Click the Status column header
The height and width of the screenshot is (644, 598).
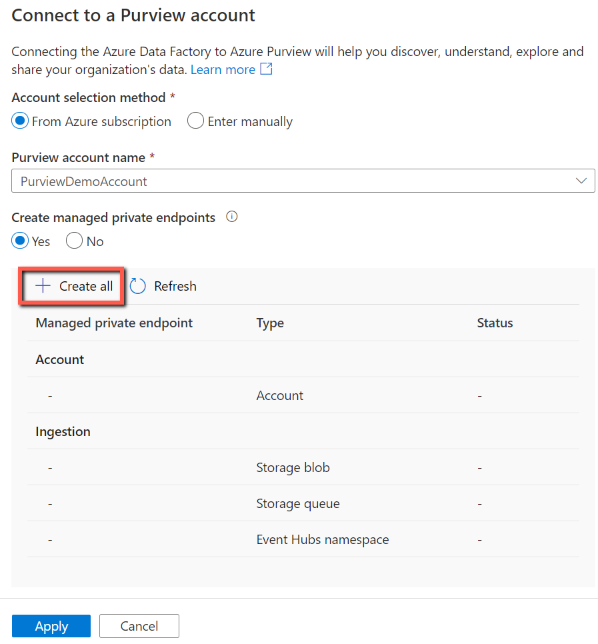[495, 323]
